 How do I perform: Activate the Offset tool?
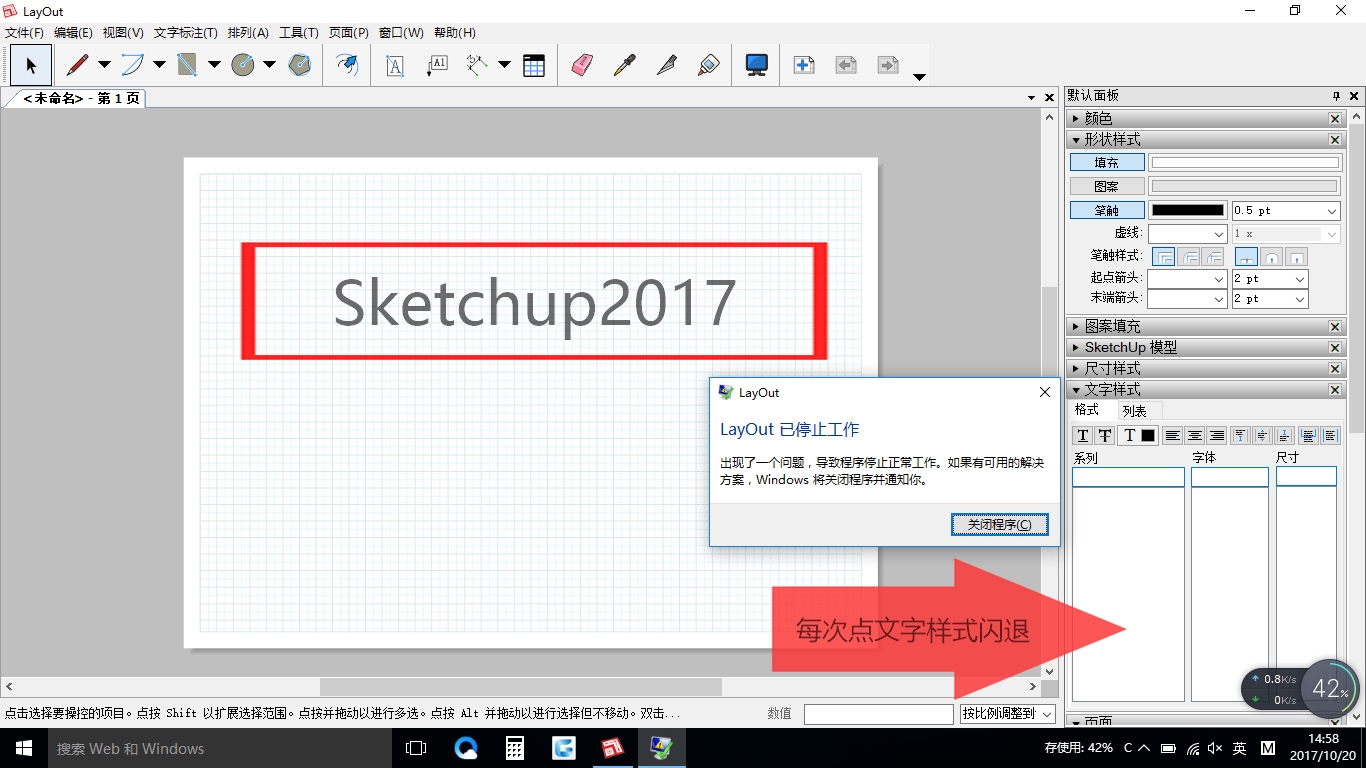347,65
